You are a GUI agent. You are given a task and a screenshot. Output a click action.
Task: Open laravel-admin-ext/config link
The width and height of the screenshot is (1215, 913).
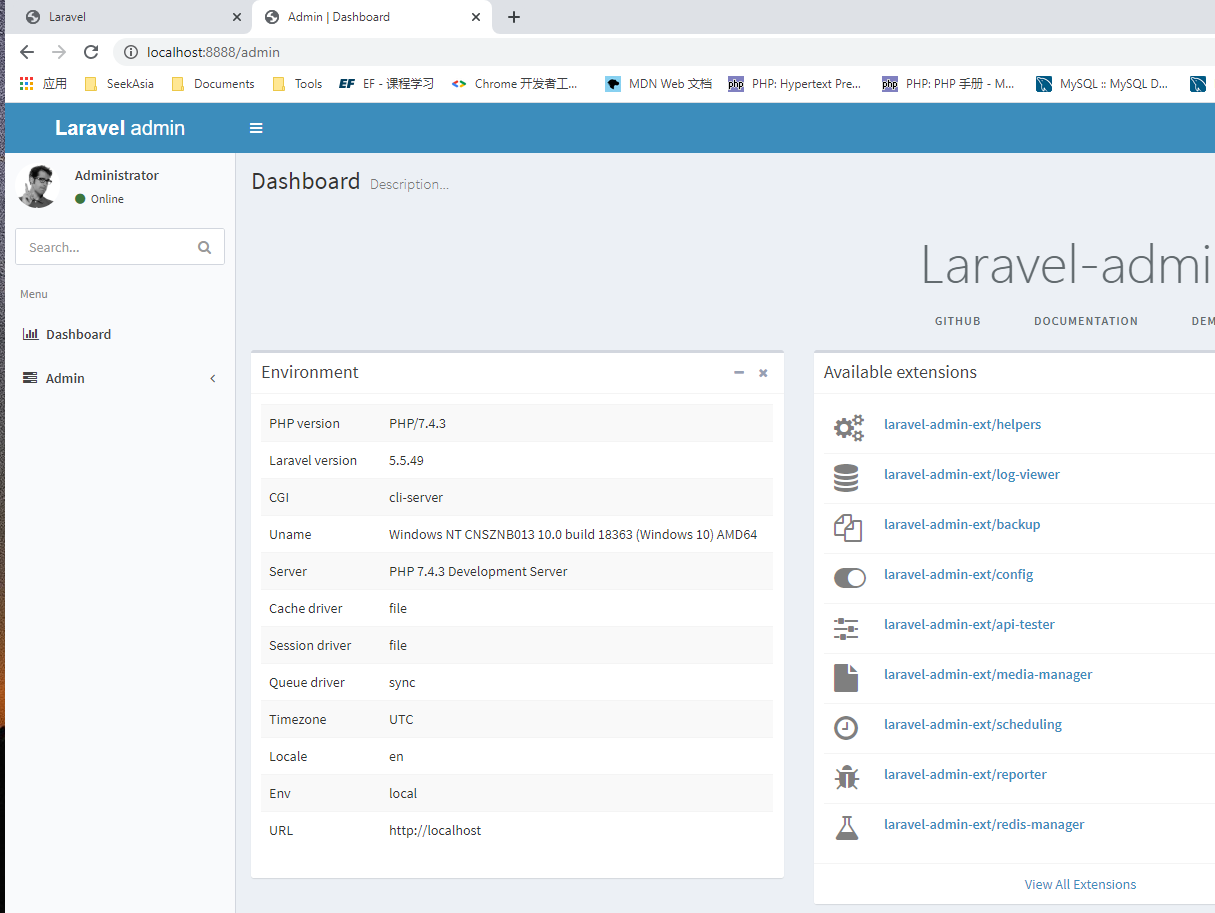click(959, 574)
